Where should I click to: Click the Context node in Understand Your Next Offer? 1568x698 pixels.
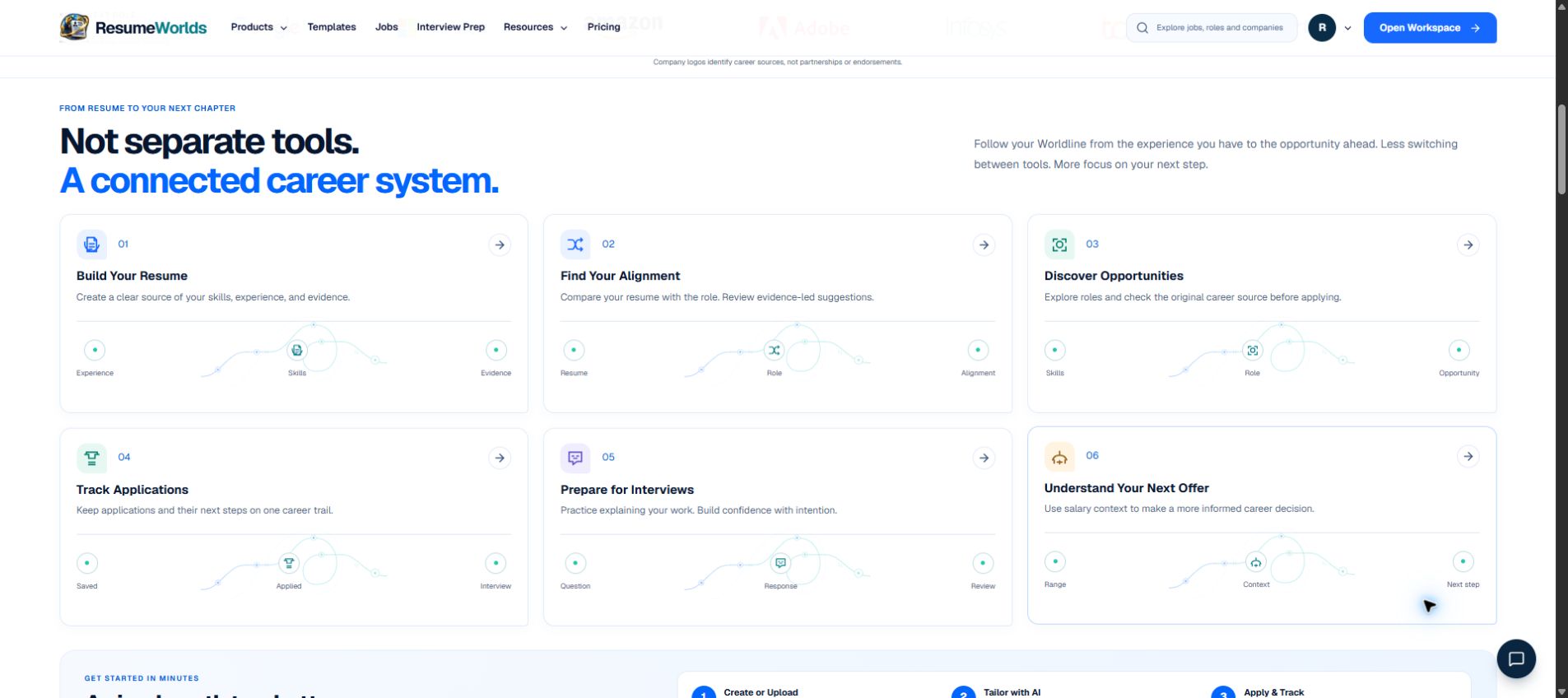tap(1256, 562)
